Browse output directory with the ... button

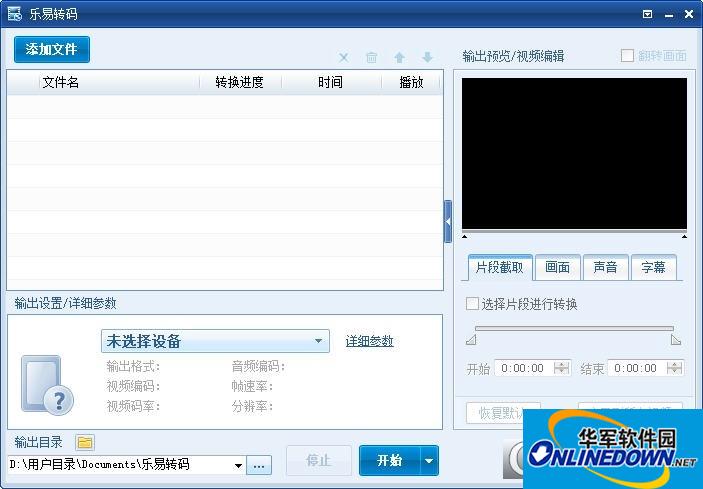pos(259,466)
